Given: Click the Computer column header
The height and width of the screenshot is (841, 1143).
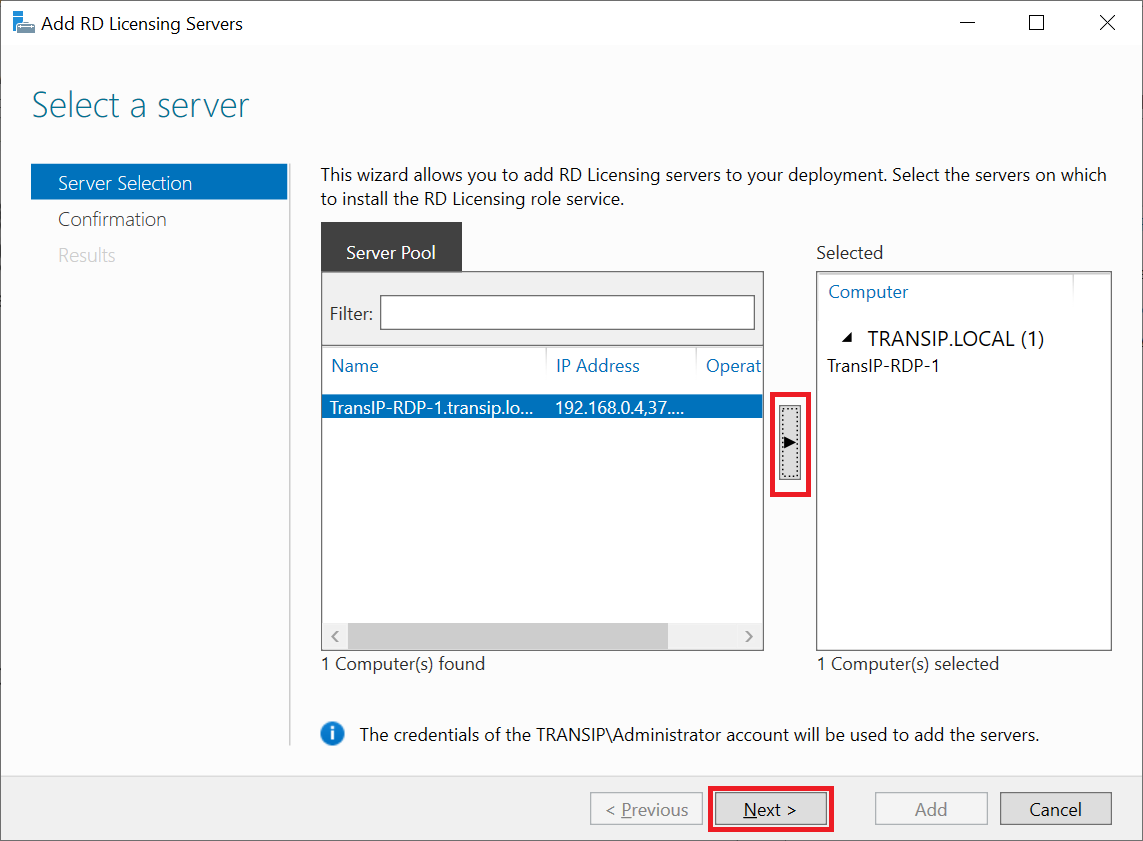Looking at the screenshot, I should [x=868, y=292].
